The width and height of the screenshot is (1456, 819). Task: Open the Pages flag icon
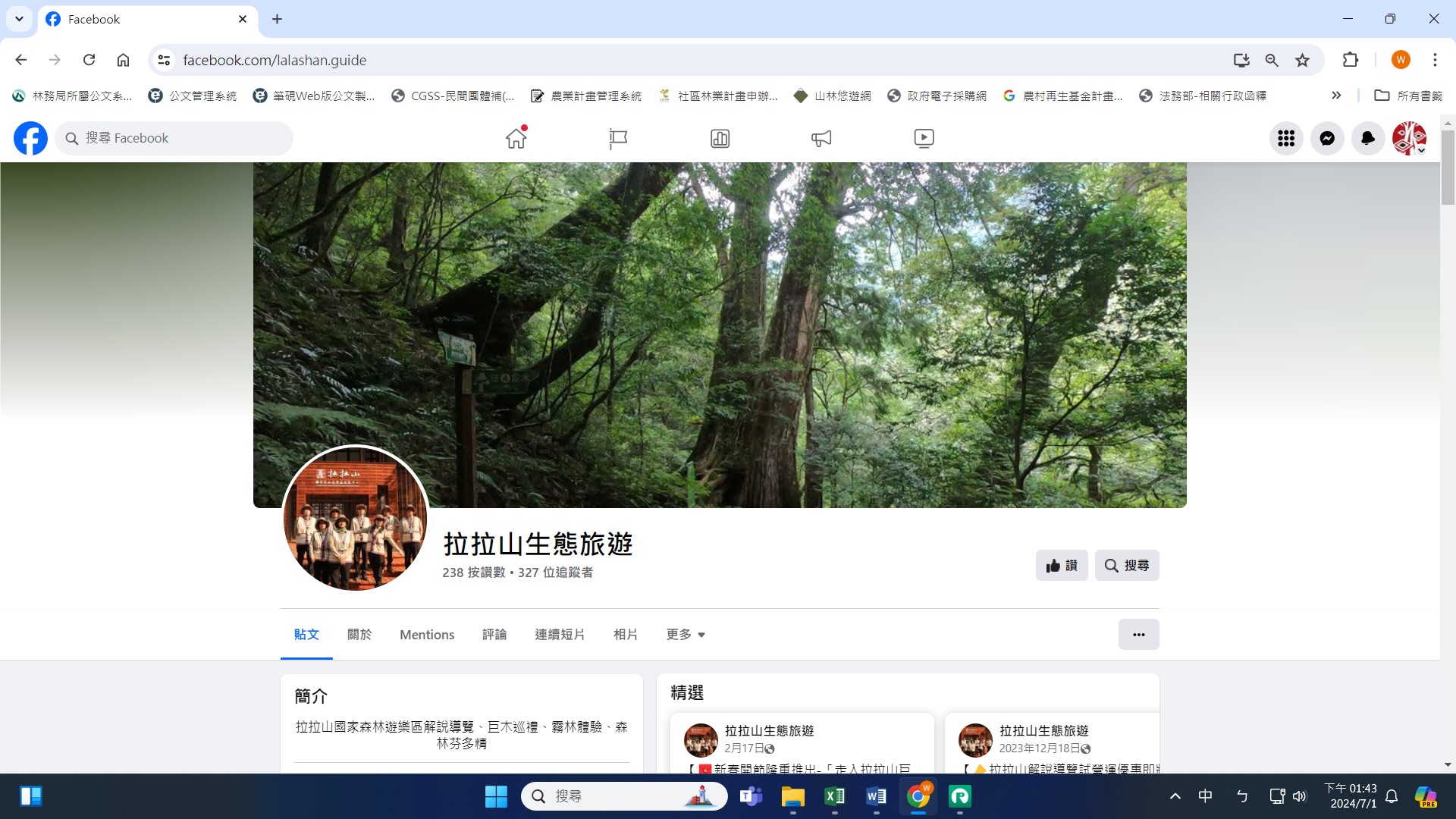point(618,138)
